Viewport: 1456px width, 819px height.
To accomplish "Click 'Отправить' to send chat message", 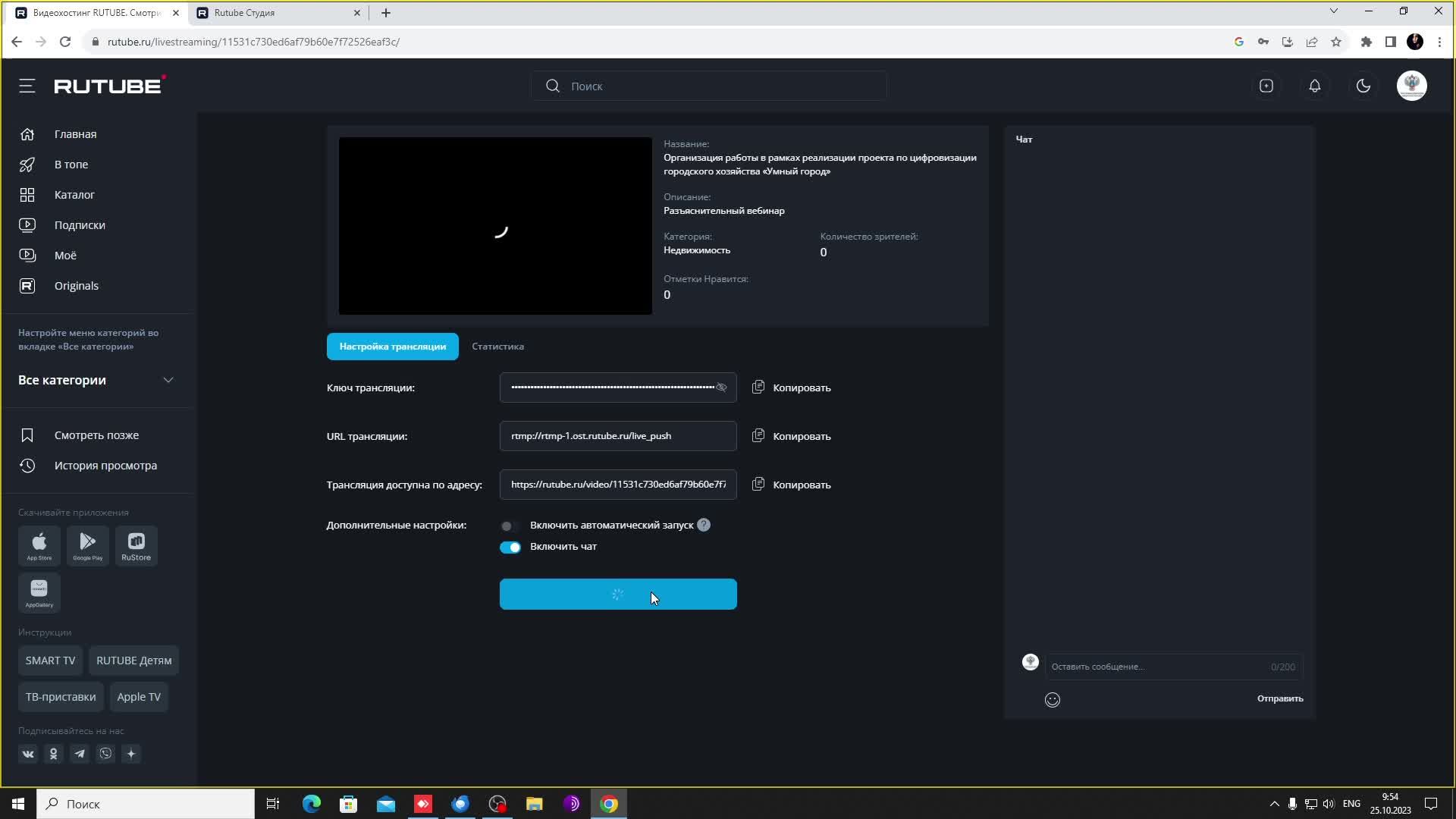I will (x=1280, y=698).
